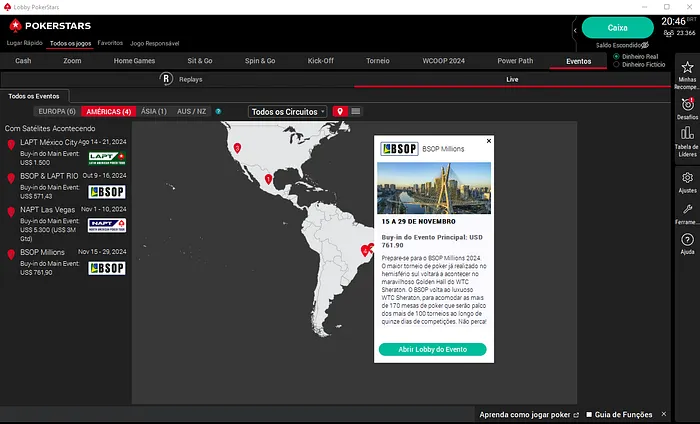Switch to map pin view
The image size is (700, 424).
(340, 111)
